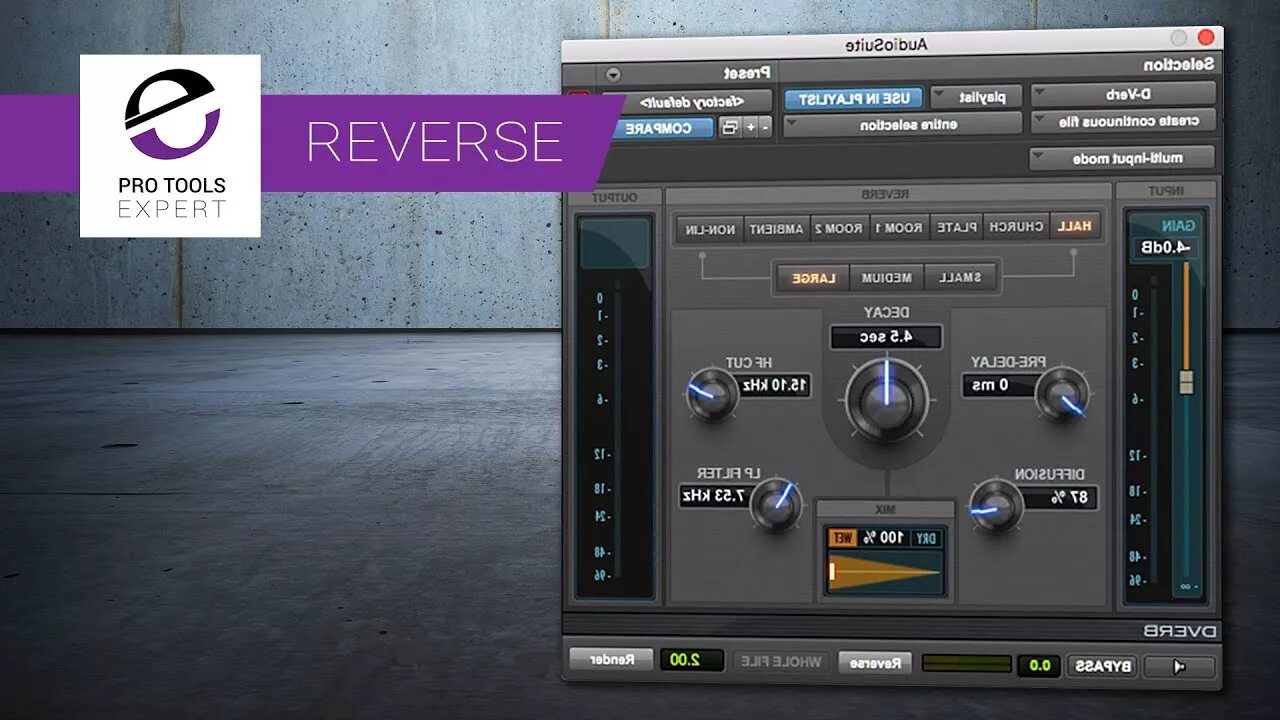This screenshot has width=1280, height=720.
Task: Select the MEDIUM room size
Action: pos(886,278)
